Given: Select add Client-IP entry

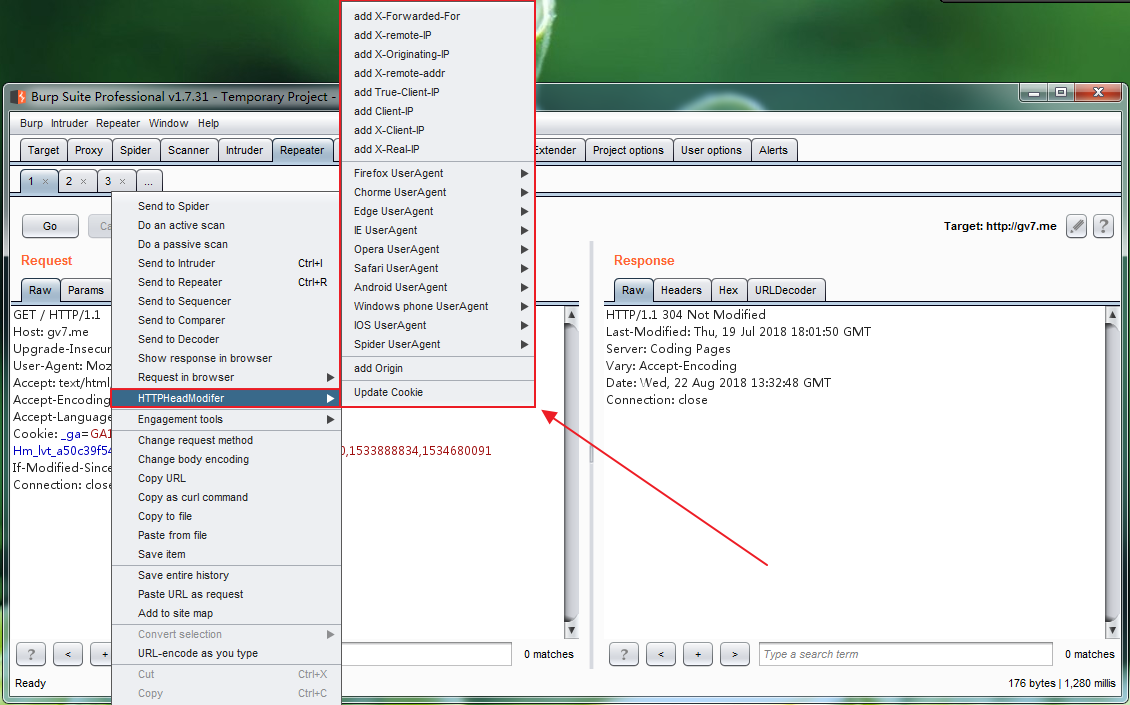Looking at the screenshot, I should 438,111.
